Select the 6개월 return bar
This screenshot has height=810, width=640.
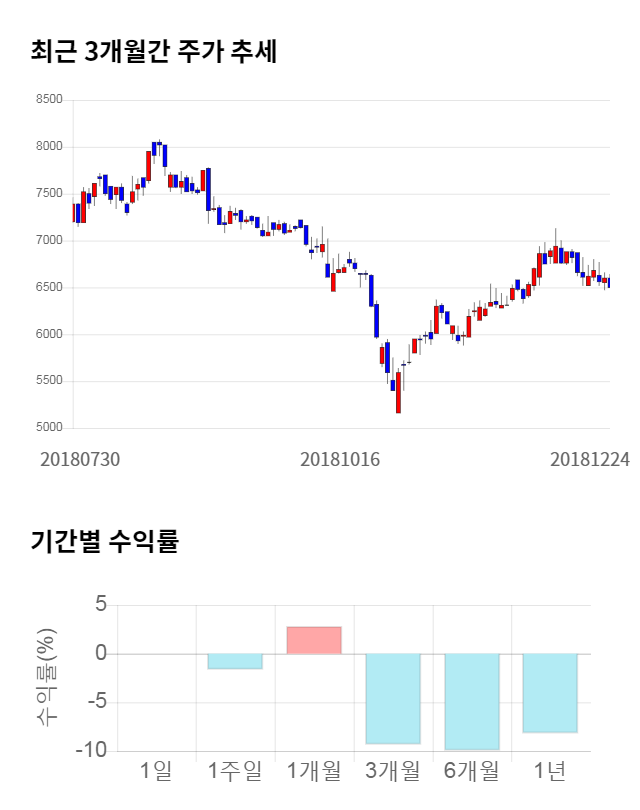click(472, 701)
